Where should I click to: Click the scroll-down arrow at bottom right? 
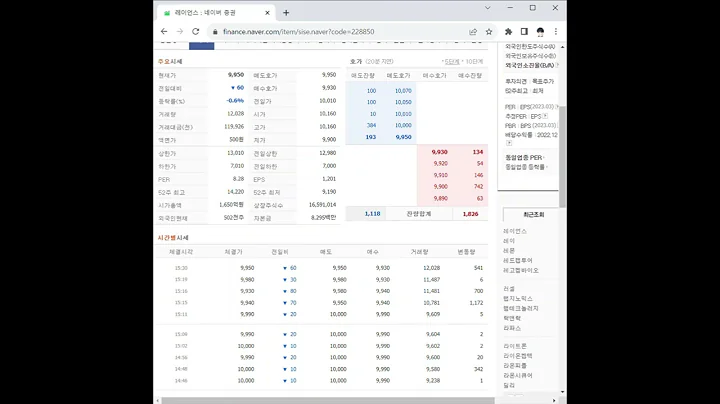(562, 392)
